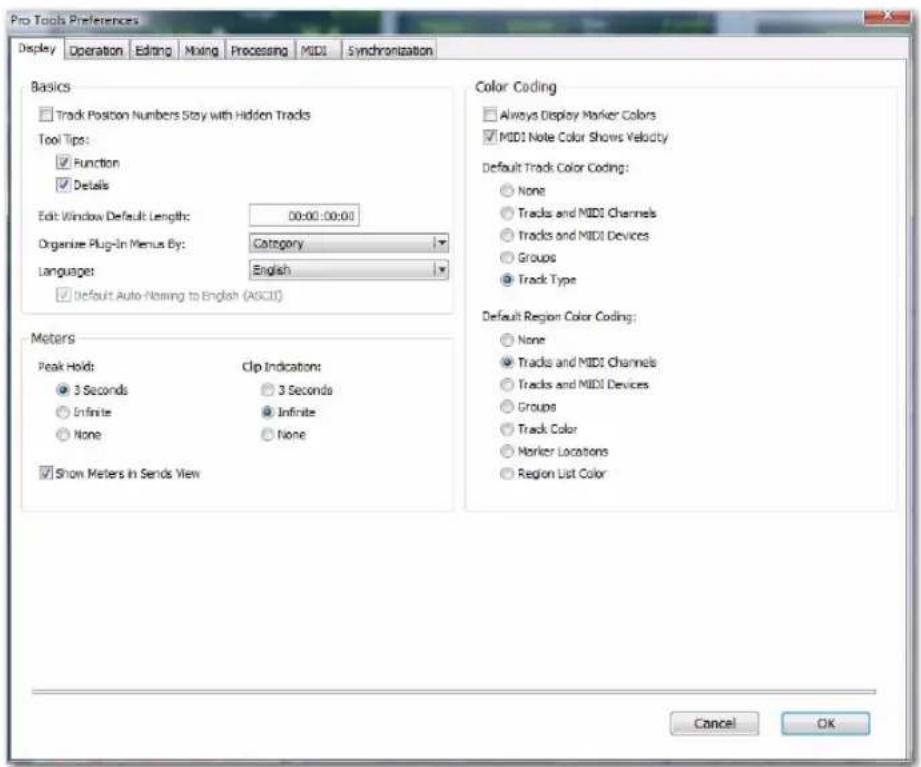Choose Tracks and MIDI Devices track coding
This screenshot has width=921, height=767.
coord(507,235)
